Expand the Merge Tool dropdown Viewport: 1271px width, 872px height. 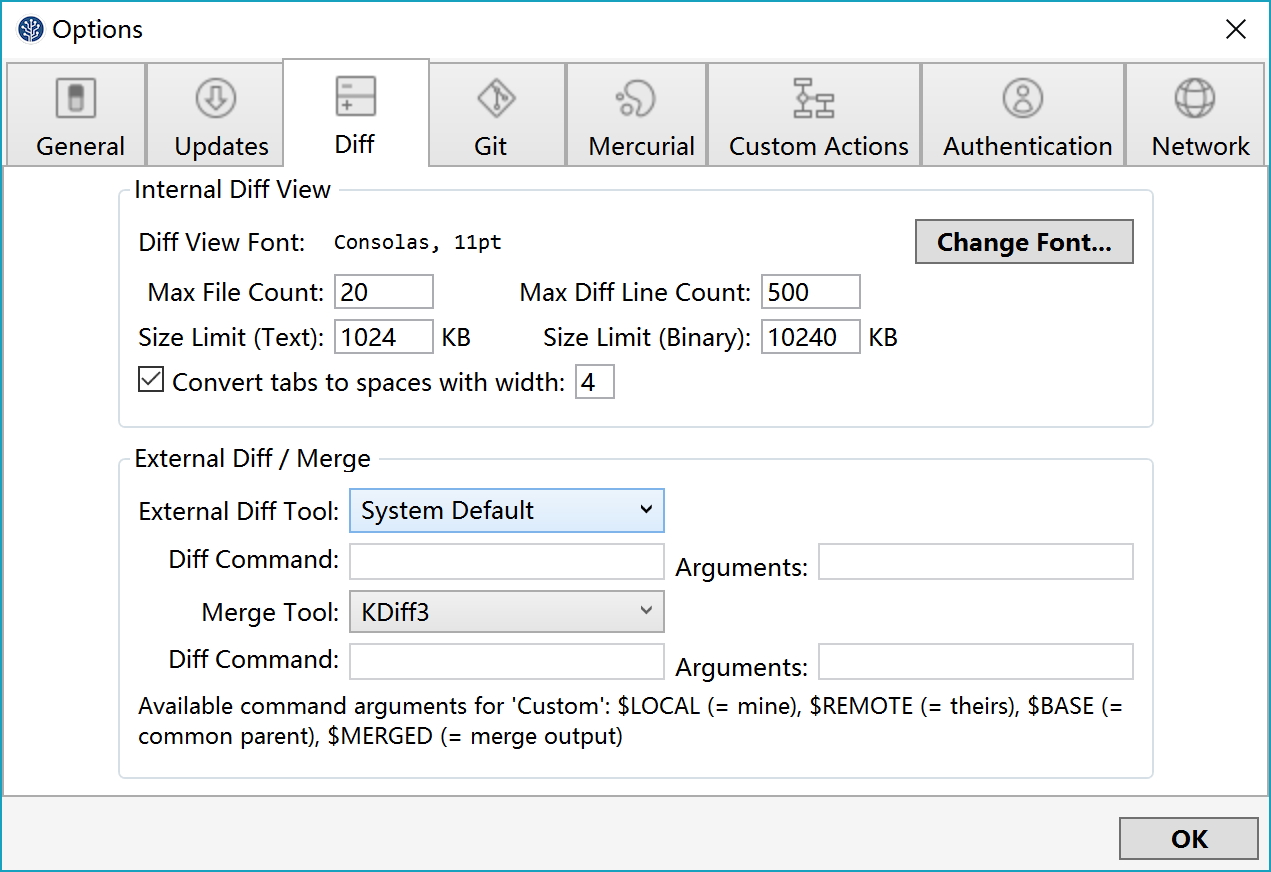[x=506, y=612]
